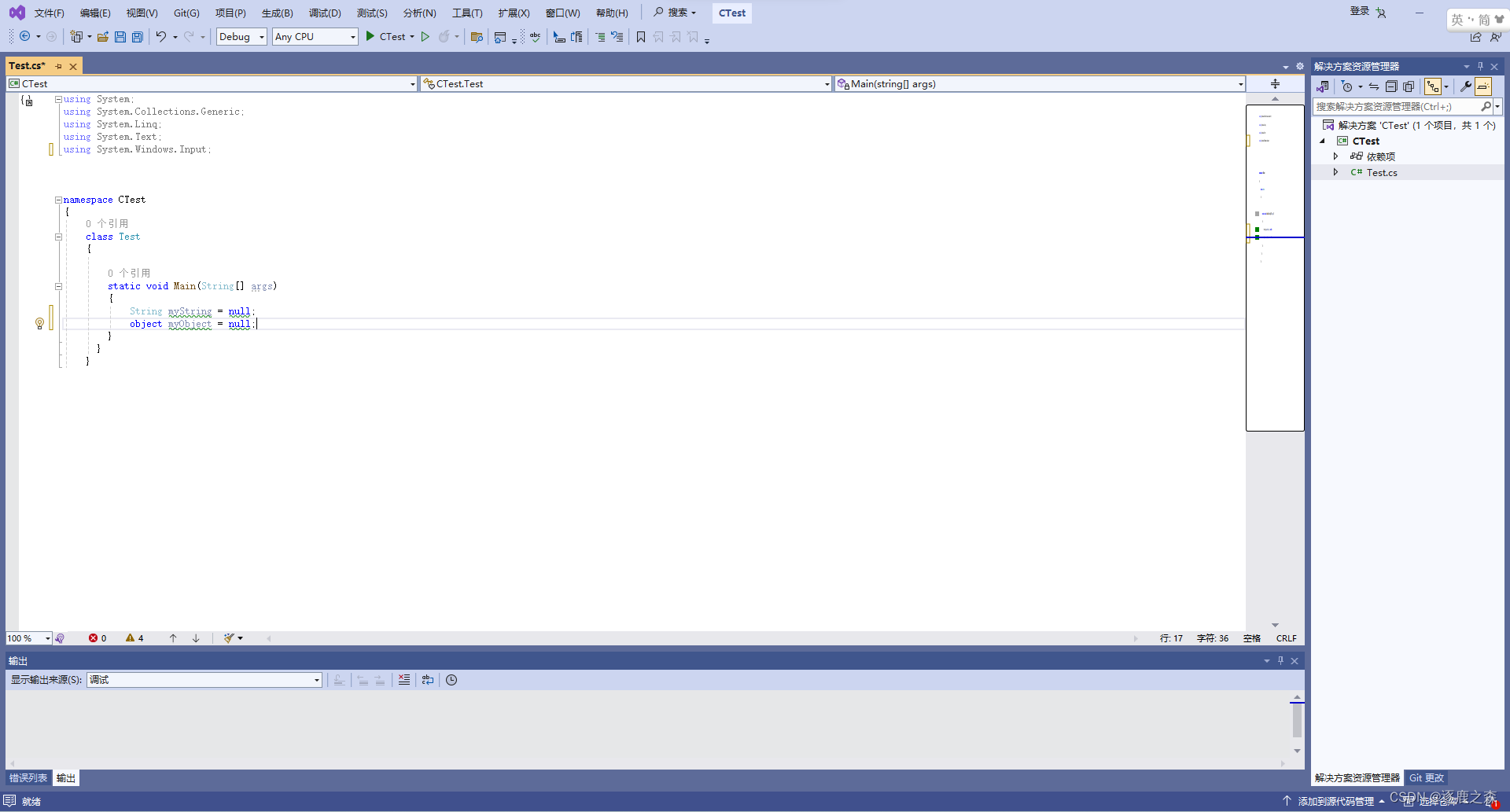Open the output source dropdown showing 调试
Viewport: 1510px width, 812px height.
tap(204, 680)
